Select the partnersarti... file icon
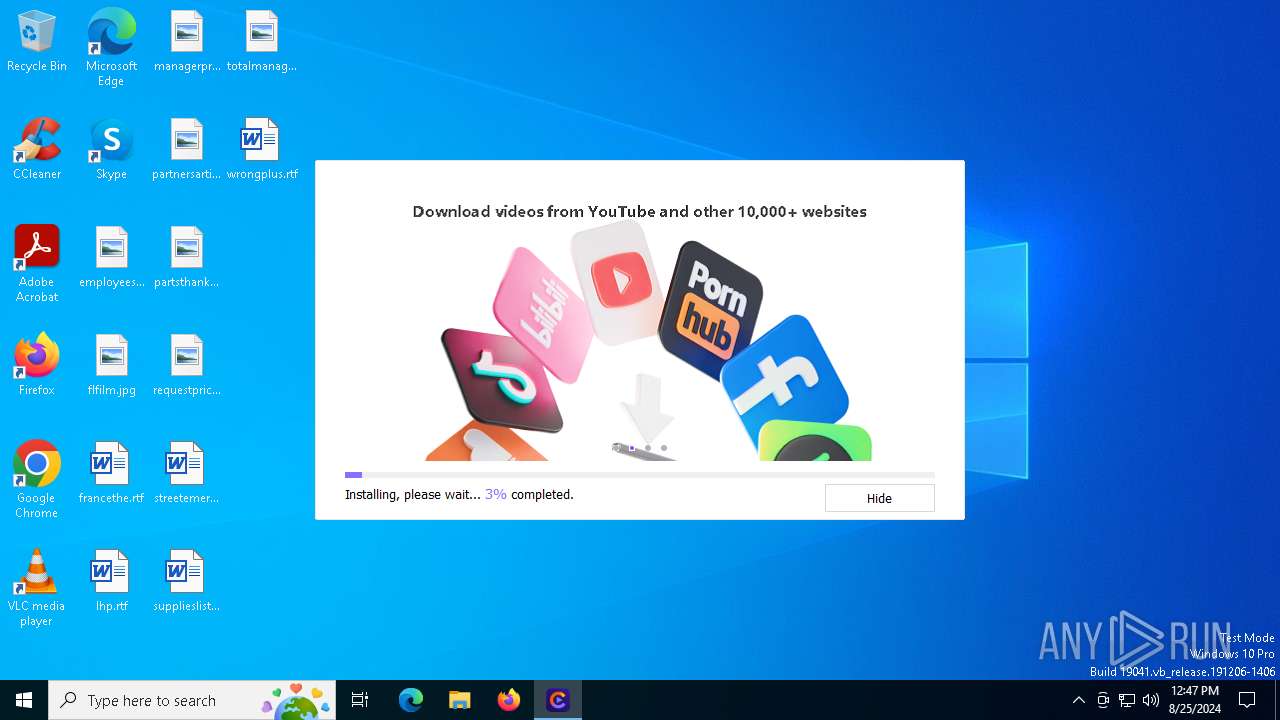Image resolution: width=1280 pixels, height=720 pixels. click(x=187, y=149)
